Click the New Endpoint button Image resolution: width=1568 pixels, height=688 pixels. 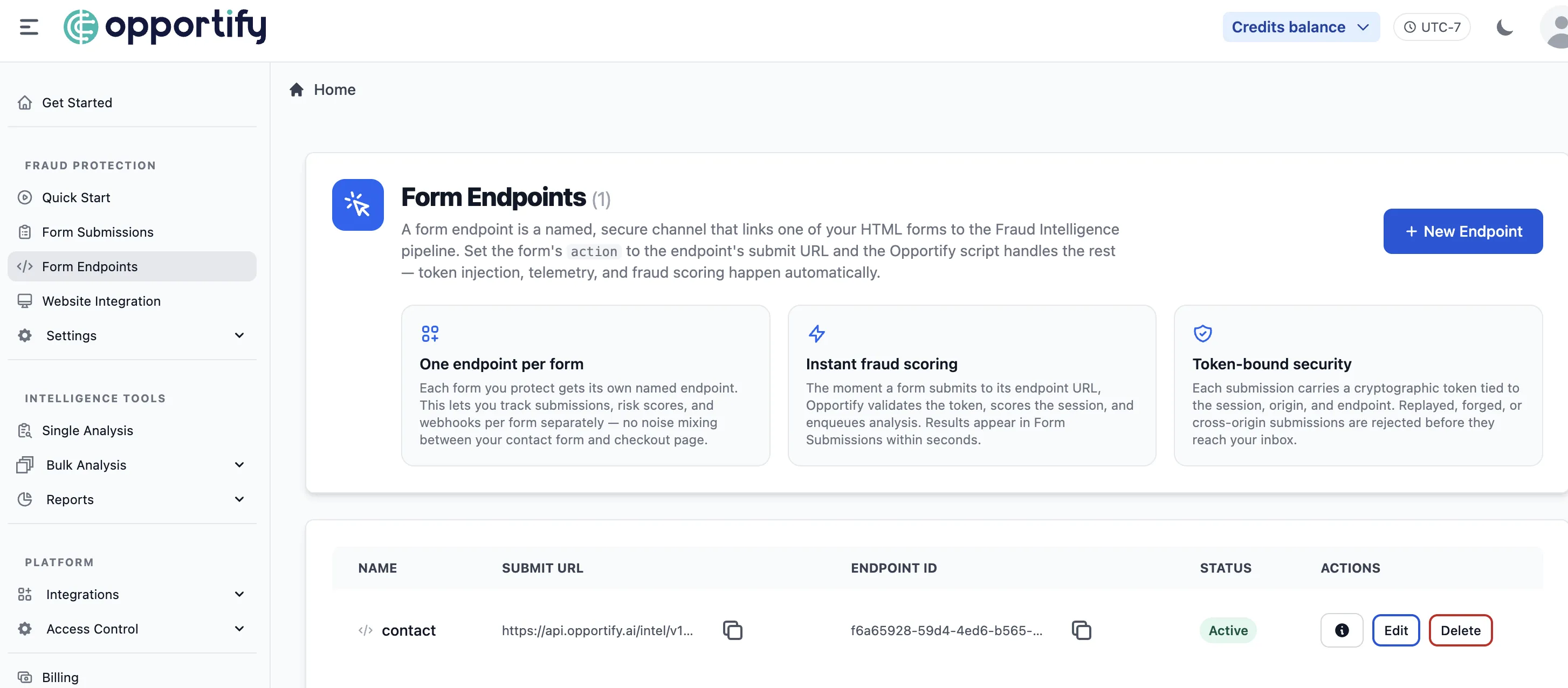1463,231
